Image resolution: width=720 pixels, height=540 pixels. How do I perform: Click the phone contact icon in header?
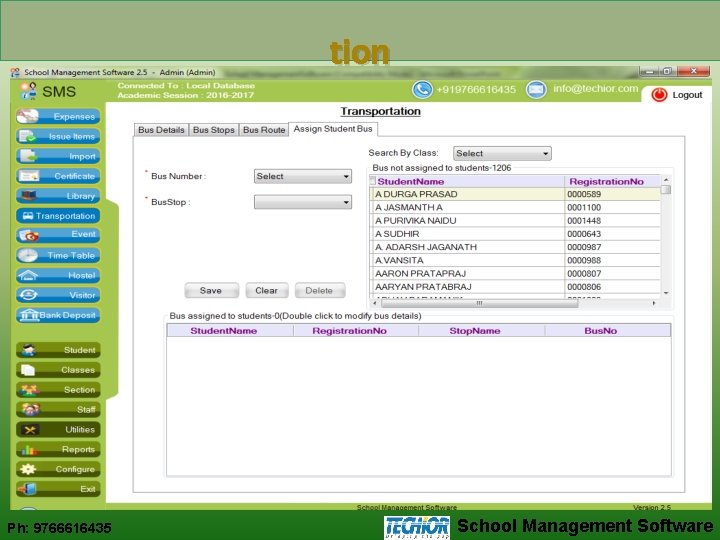coord(422,89)
